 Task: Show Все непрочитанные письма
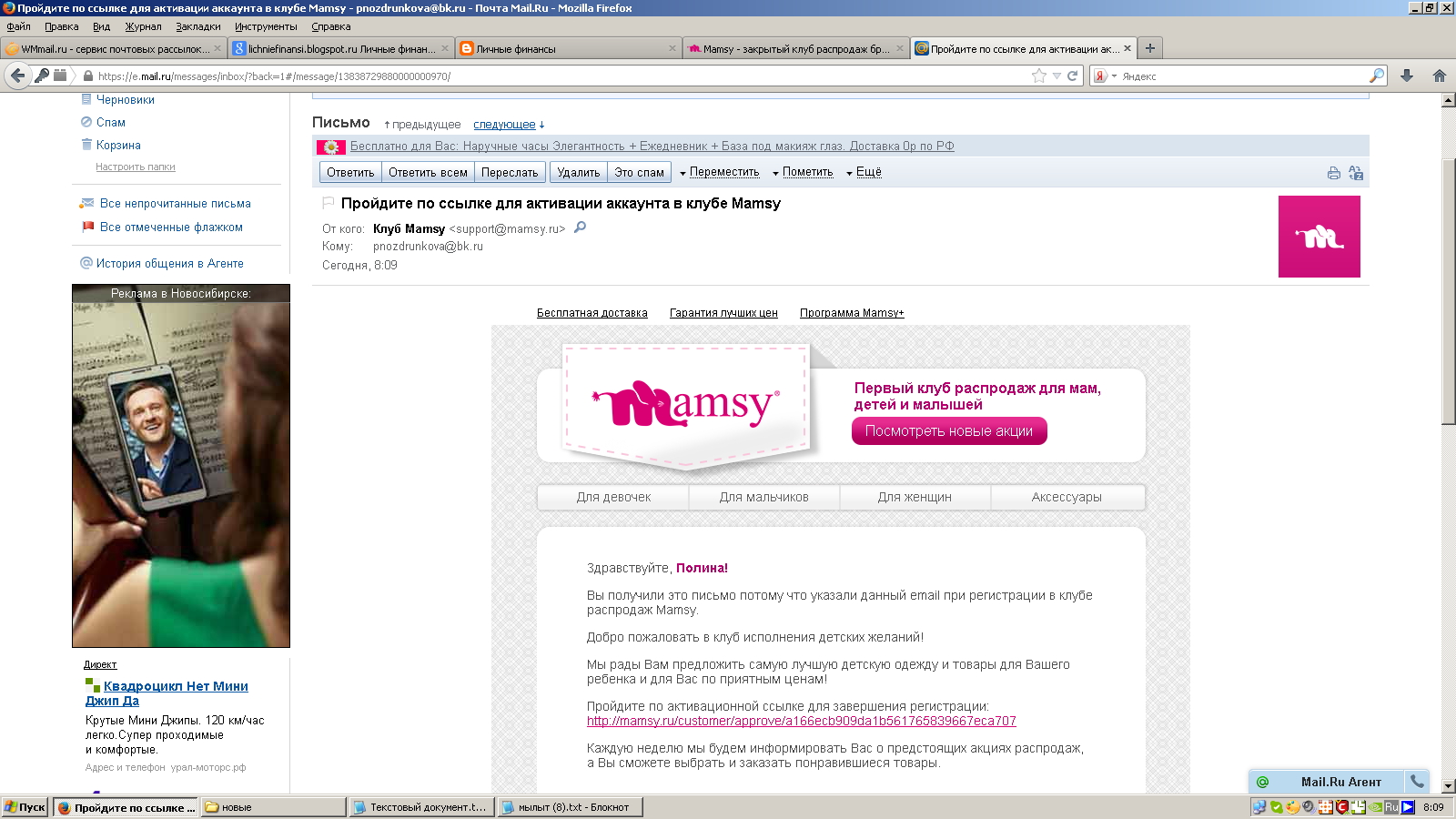click(176, 203)
